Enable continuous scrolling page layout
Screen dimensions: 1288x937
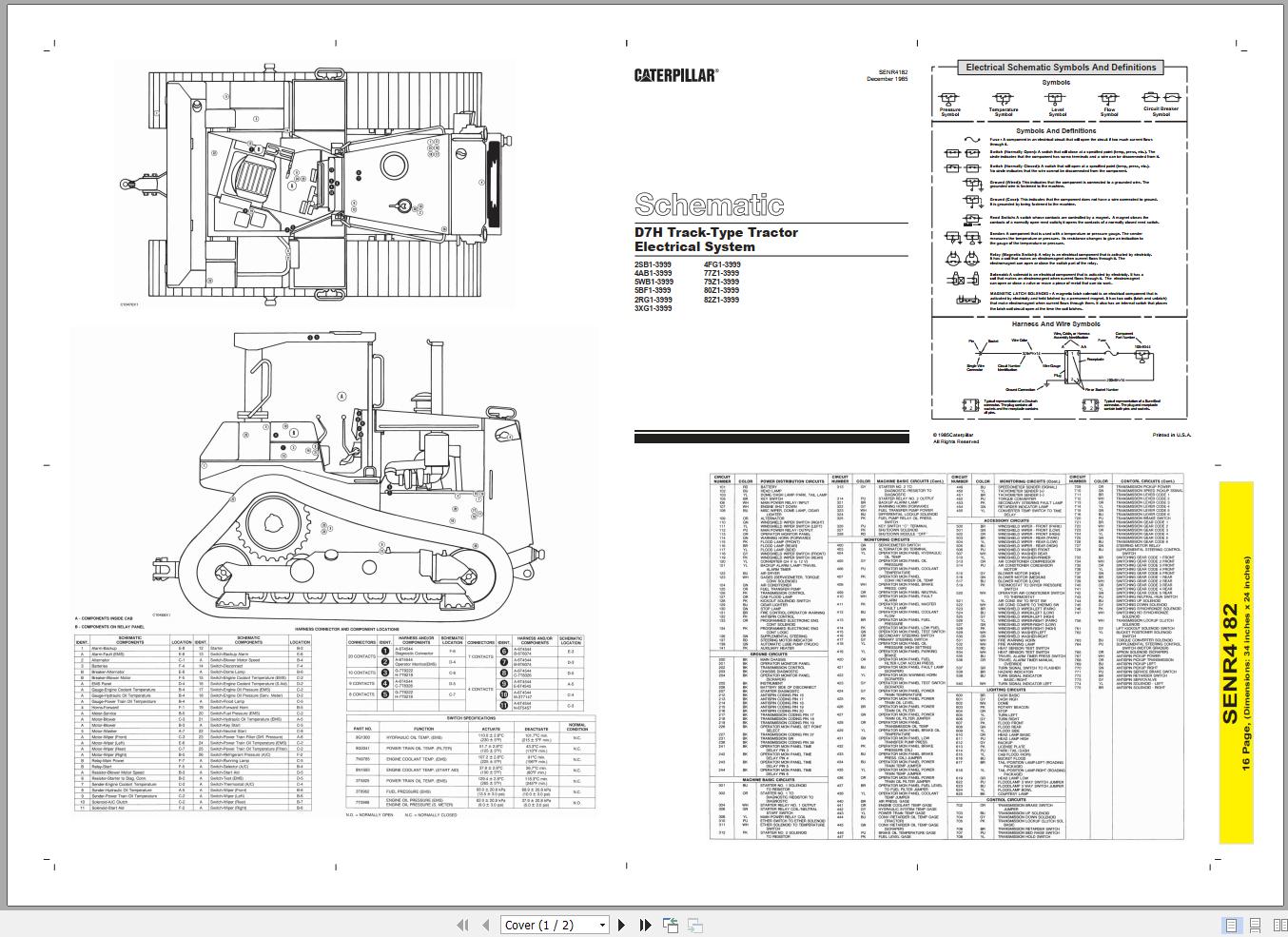[x=1254, y=925]
